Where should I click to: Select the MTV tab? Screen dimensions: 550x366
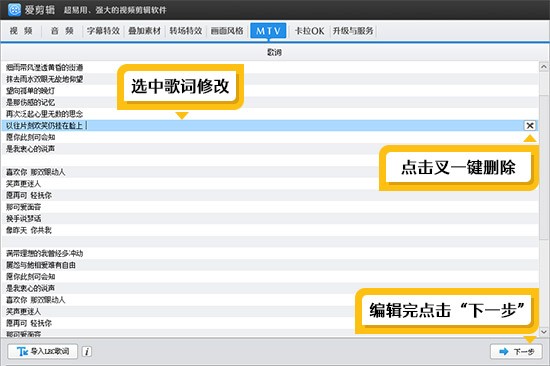[x=268, y=31]
